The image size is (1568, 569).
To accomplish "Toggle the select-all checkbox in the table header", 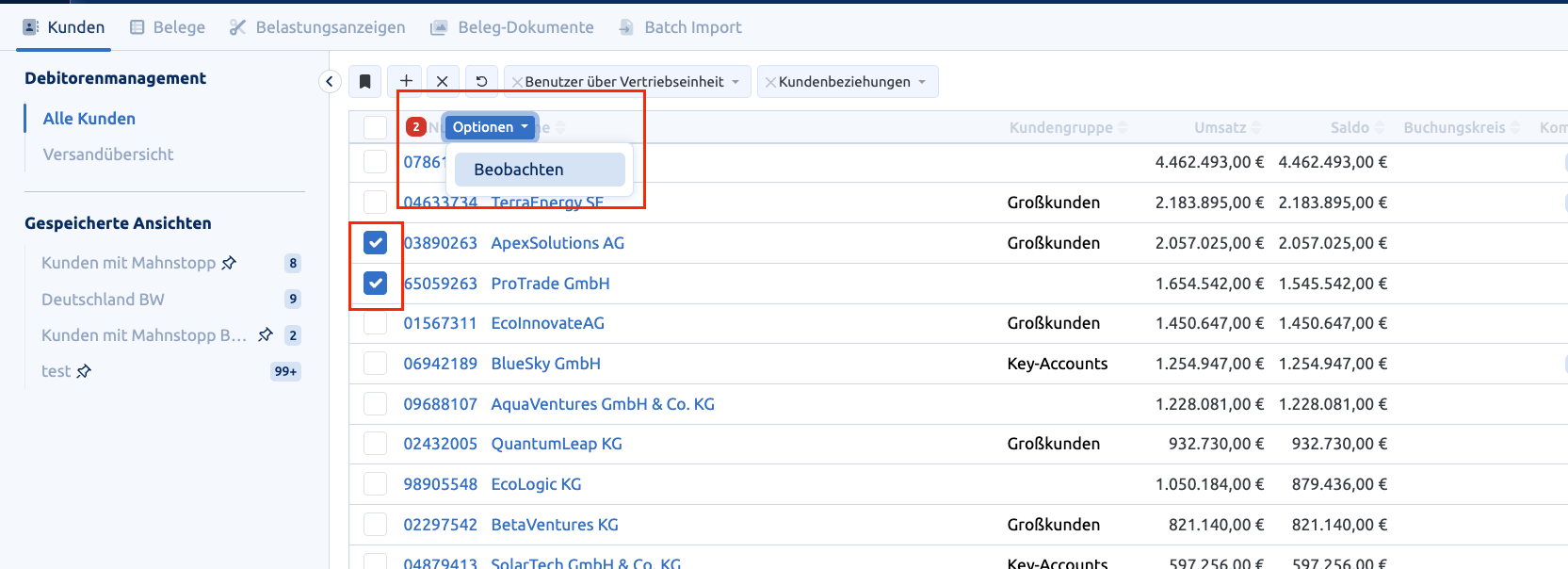I will pos(375,127).
